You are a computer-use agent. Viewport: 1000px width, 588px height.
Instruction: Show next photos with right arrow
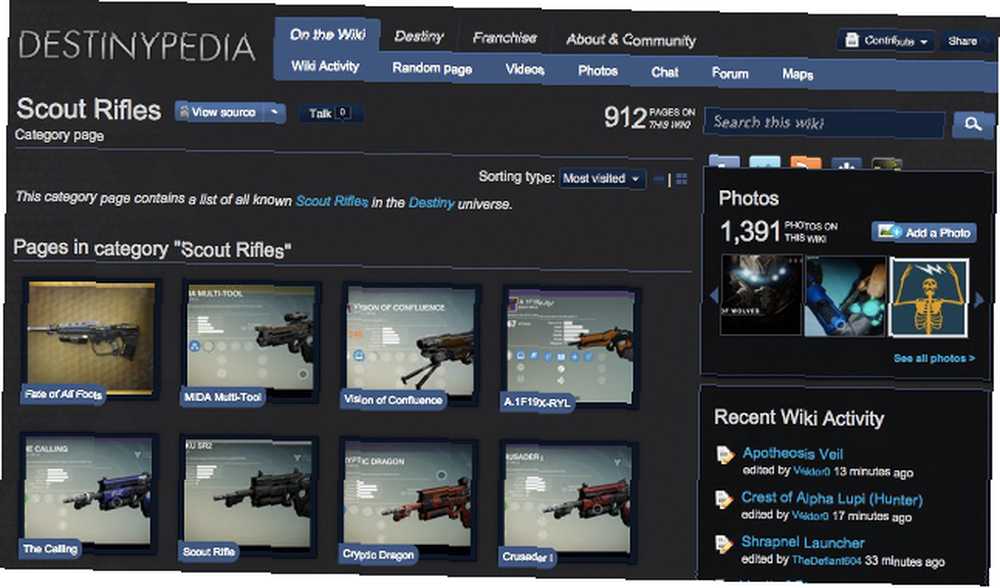coord(978,300)
